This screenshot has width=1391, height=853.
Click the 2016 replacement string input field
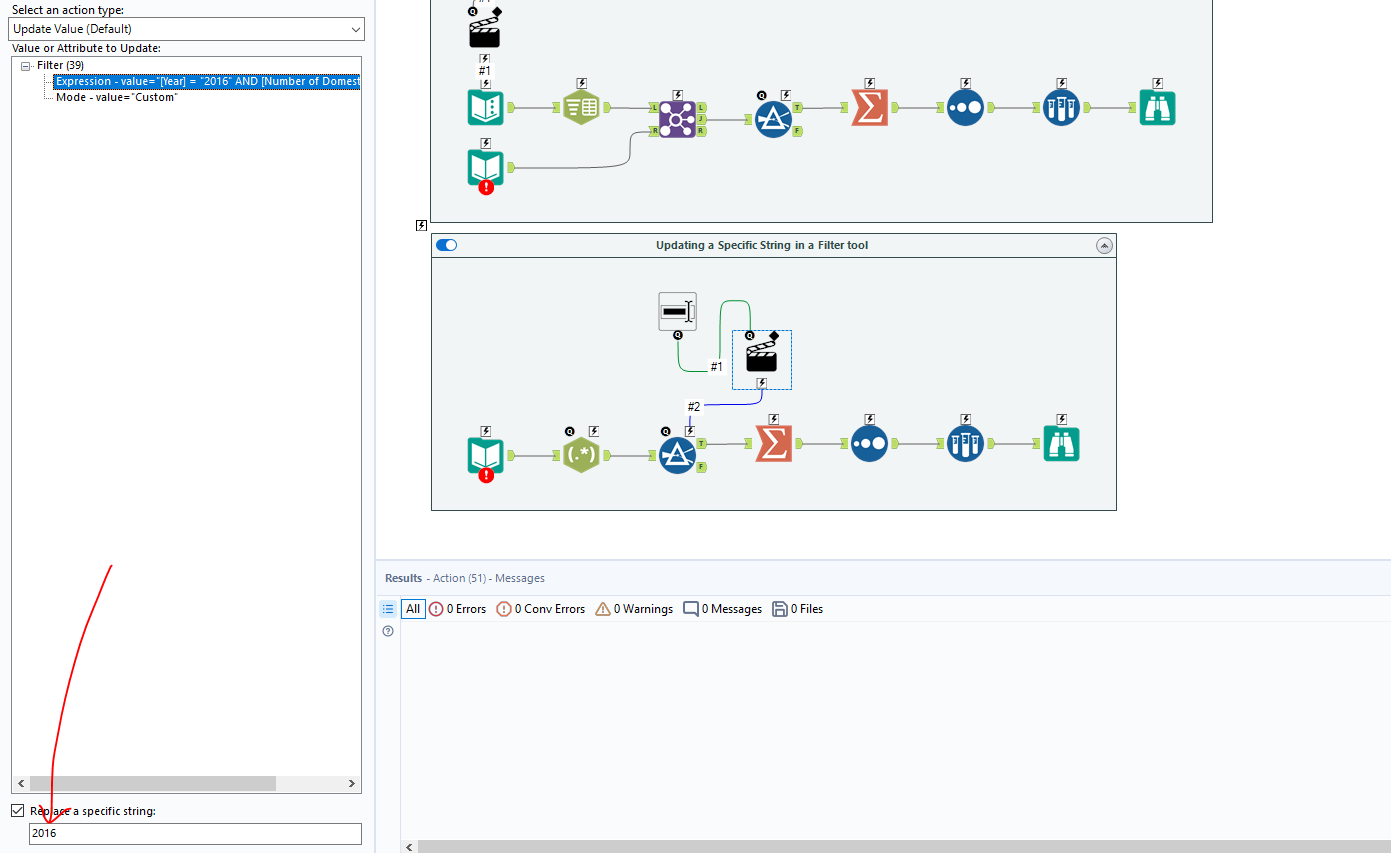click(x=195, y=833)
